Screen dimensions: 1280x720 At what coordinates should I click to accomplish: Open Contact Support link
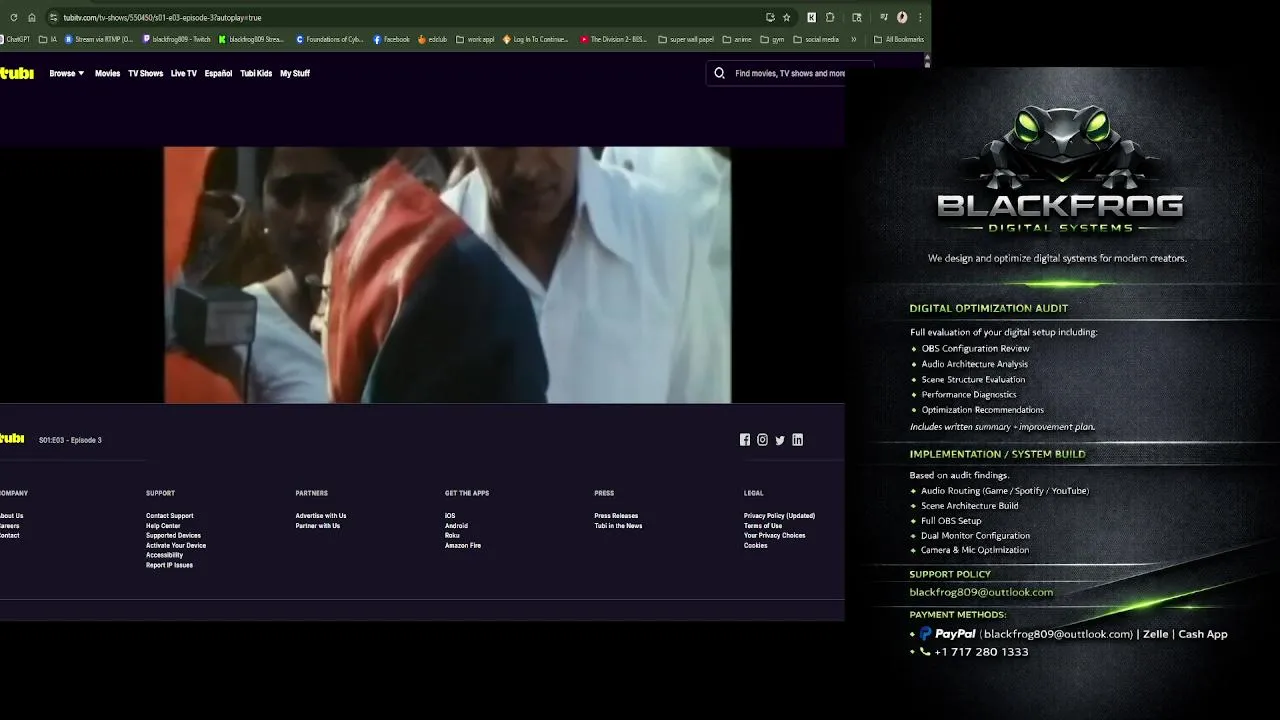coord(169,516)
